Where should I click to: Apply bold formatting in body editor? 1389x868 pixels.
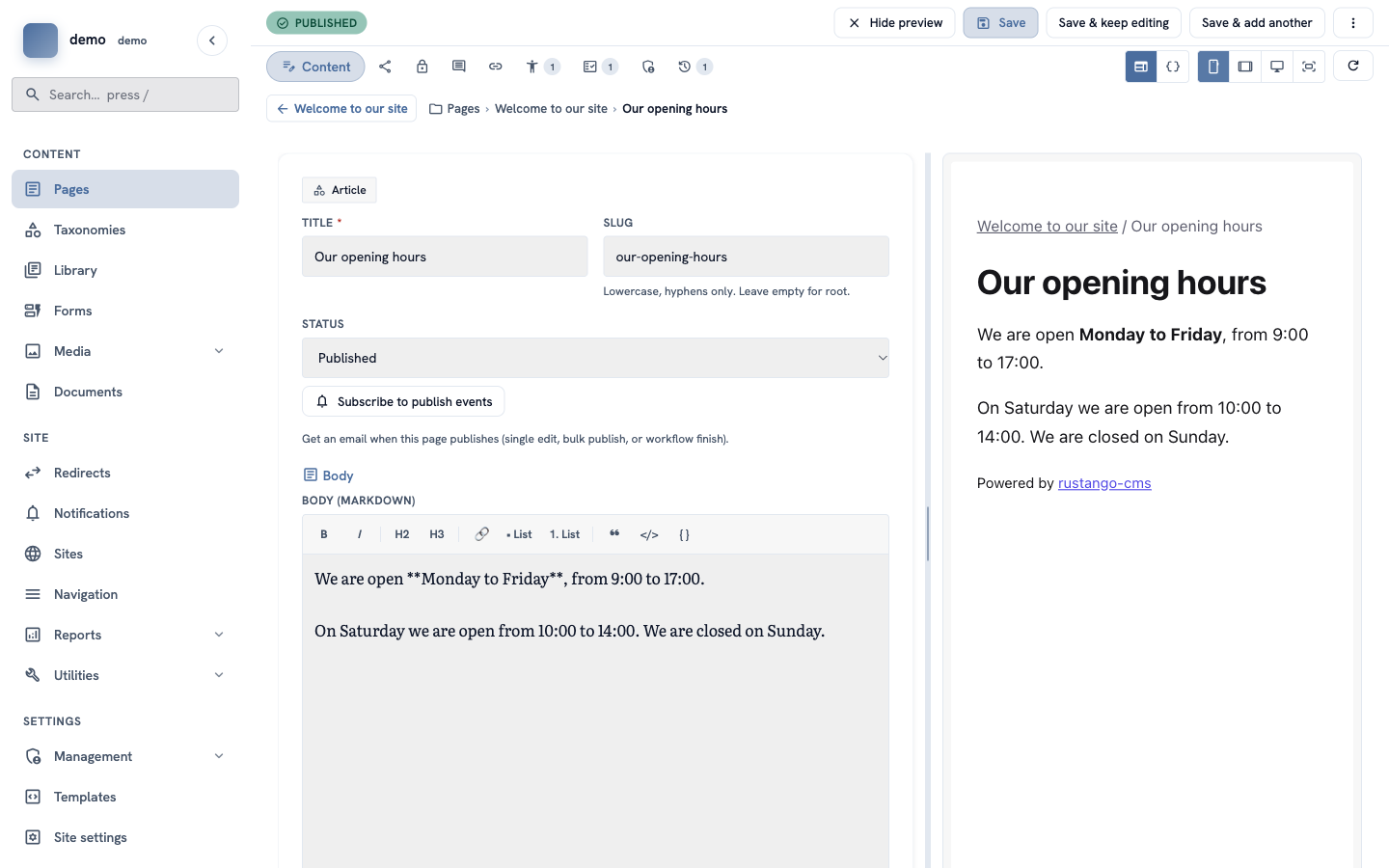(324, 534)
